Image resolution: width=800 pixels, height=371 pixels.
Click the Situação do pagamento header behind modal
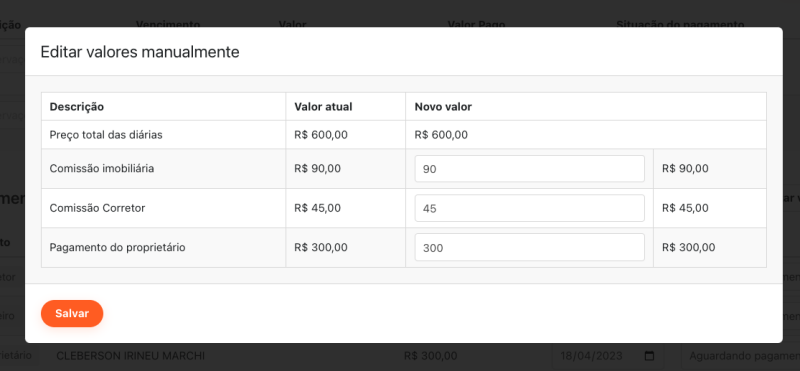pos(680,24)
